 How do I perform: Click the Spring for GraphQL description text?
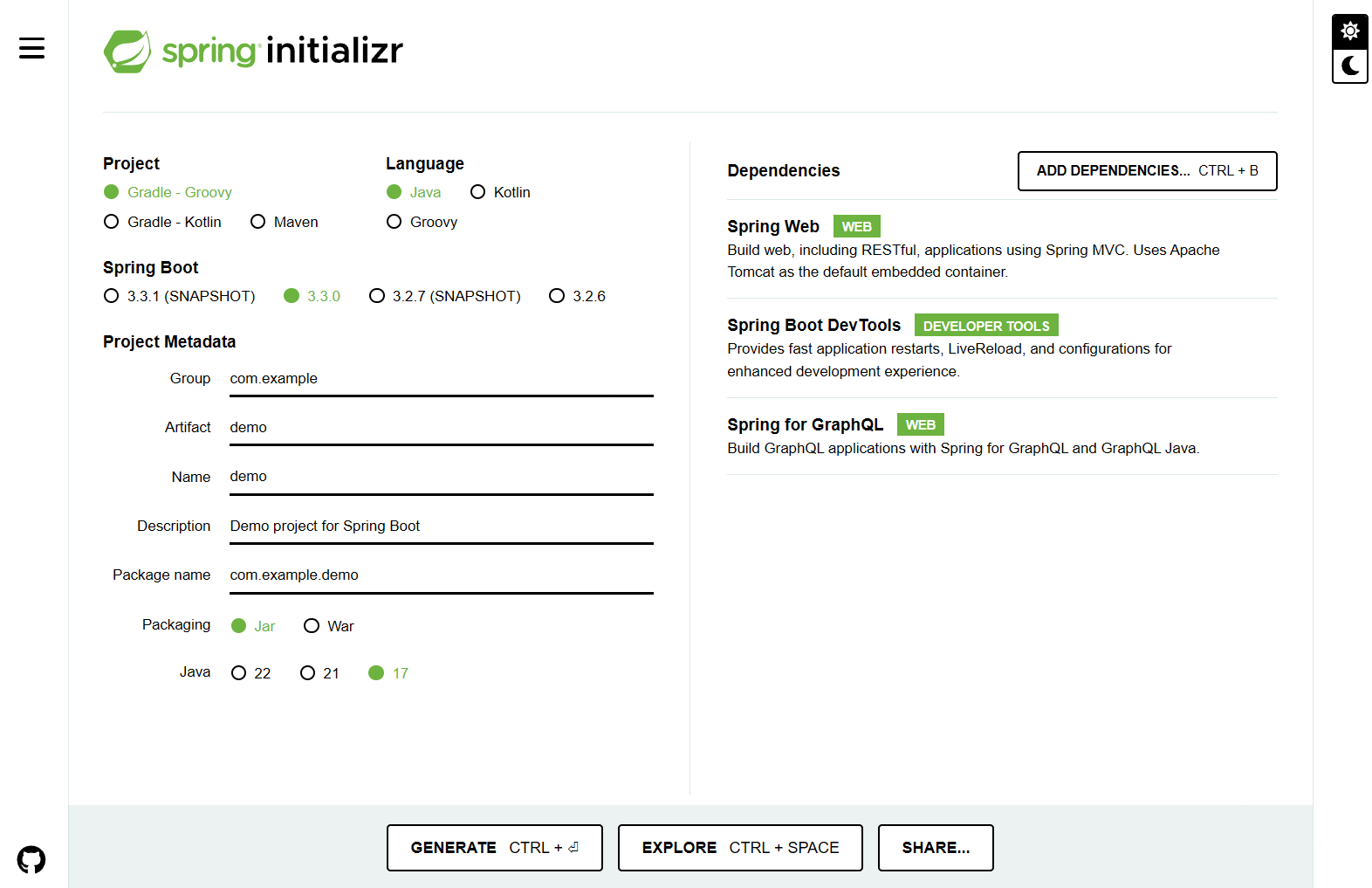(964, 448)
